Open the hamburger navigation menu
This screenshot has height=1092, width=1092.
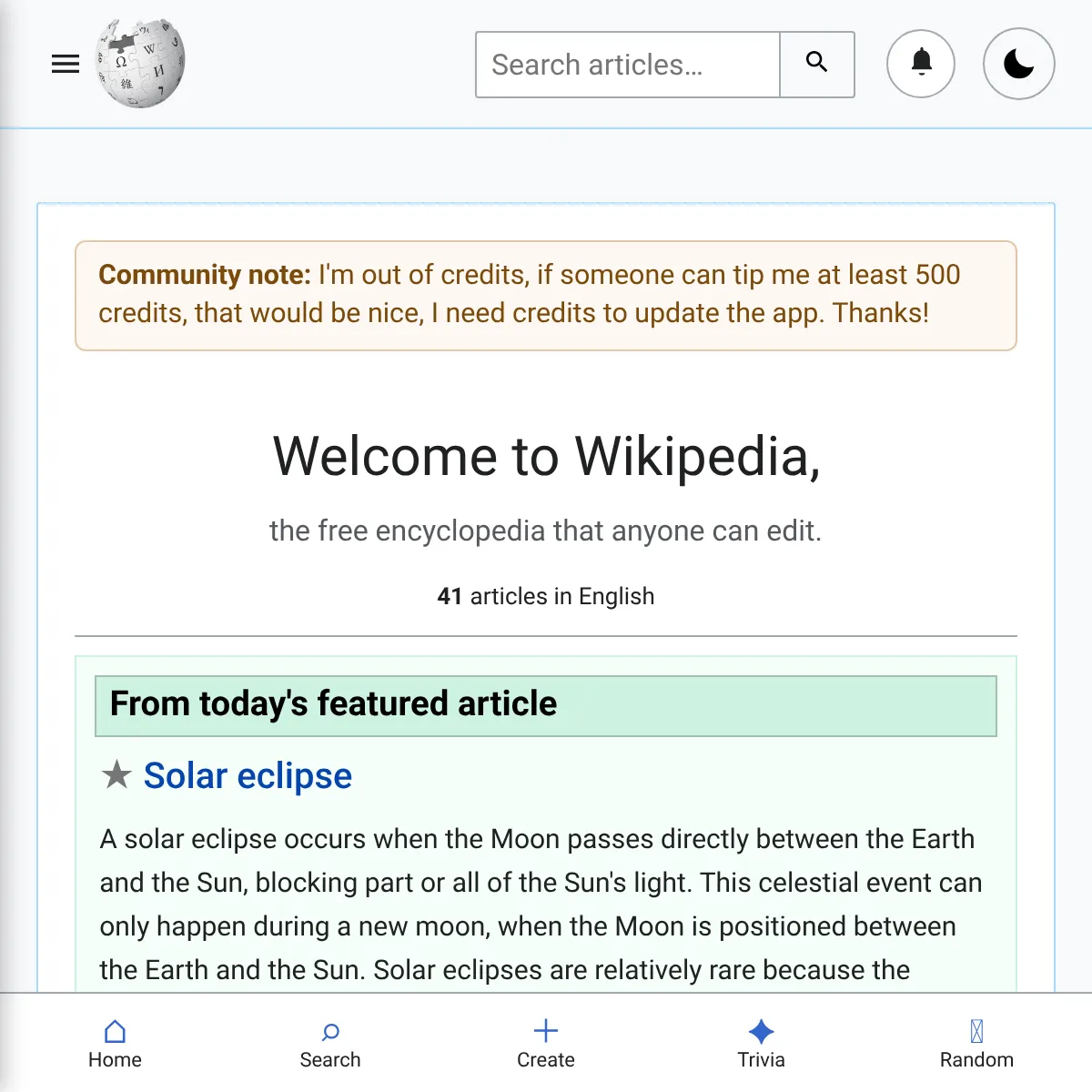pos(66,65)
